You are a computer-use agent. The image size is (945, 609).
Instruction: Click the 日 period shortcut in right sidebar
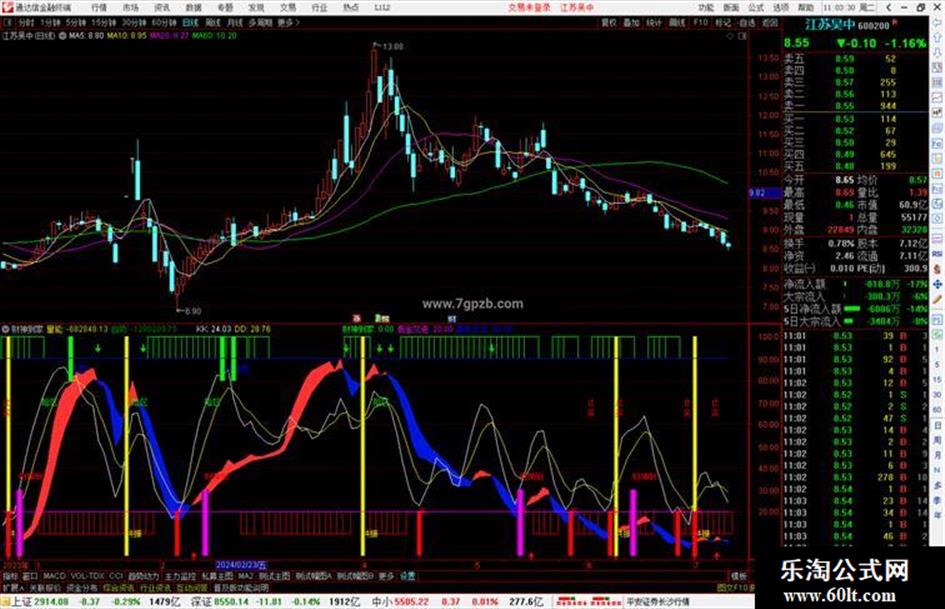tap(937, 426)
